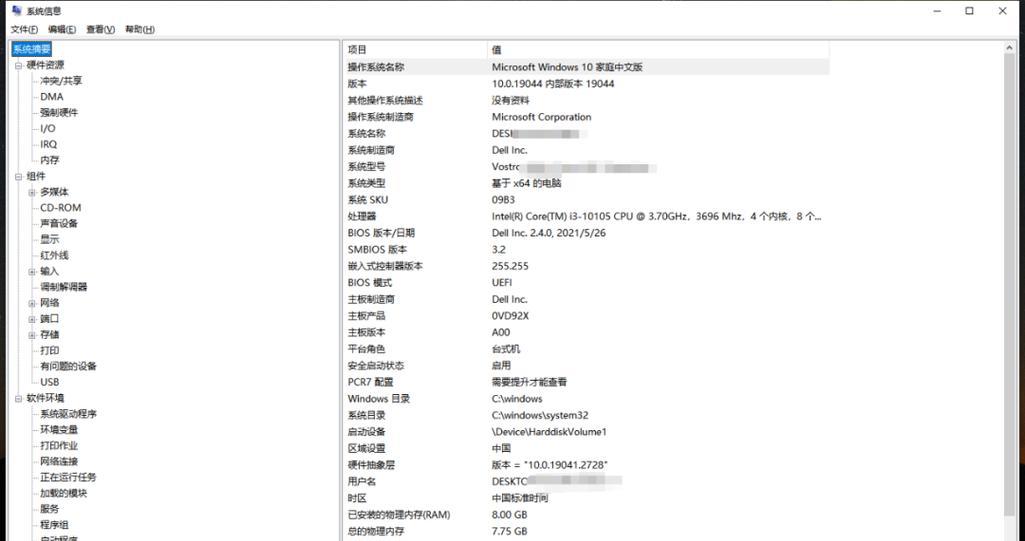Select the 程序组 tree item
Viewport: 1025px width, 541px height.
coord(54,525)
